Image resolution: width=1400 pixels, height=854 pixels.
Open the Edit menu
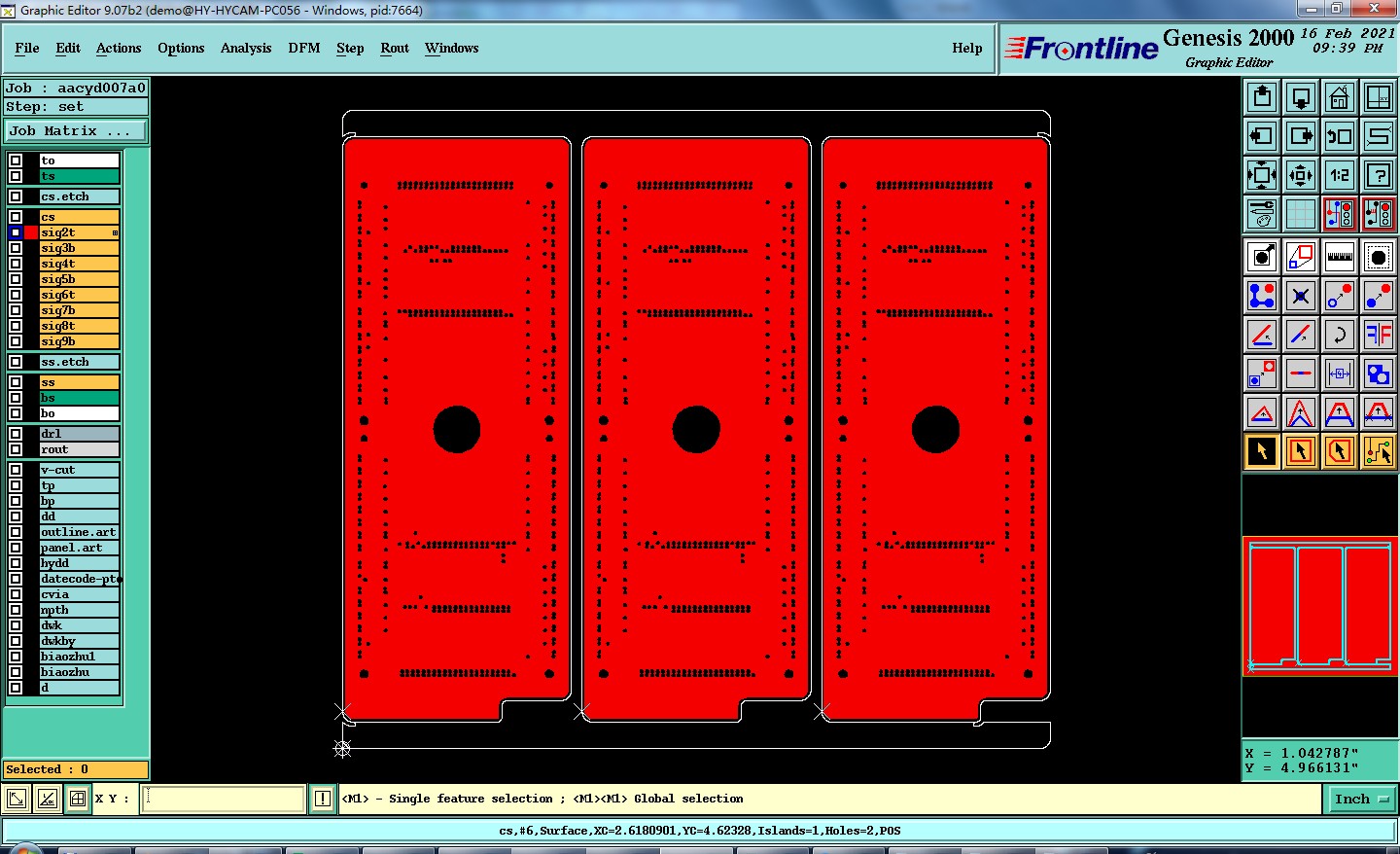68,48
